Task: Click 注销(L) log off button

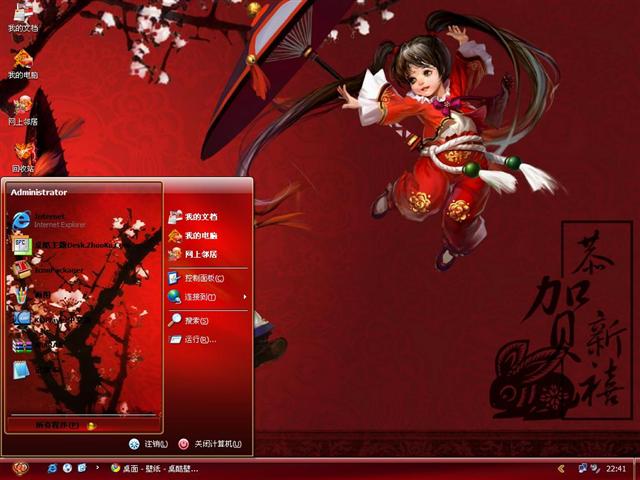Action: pos(148,444)
